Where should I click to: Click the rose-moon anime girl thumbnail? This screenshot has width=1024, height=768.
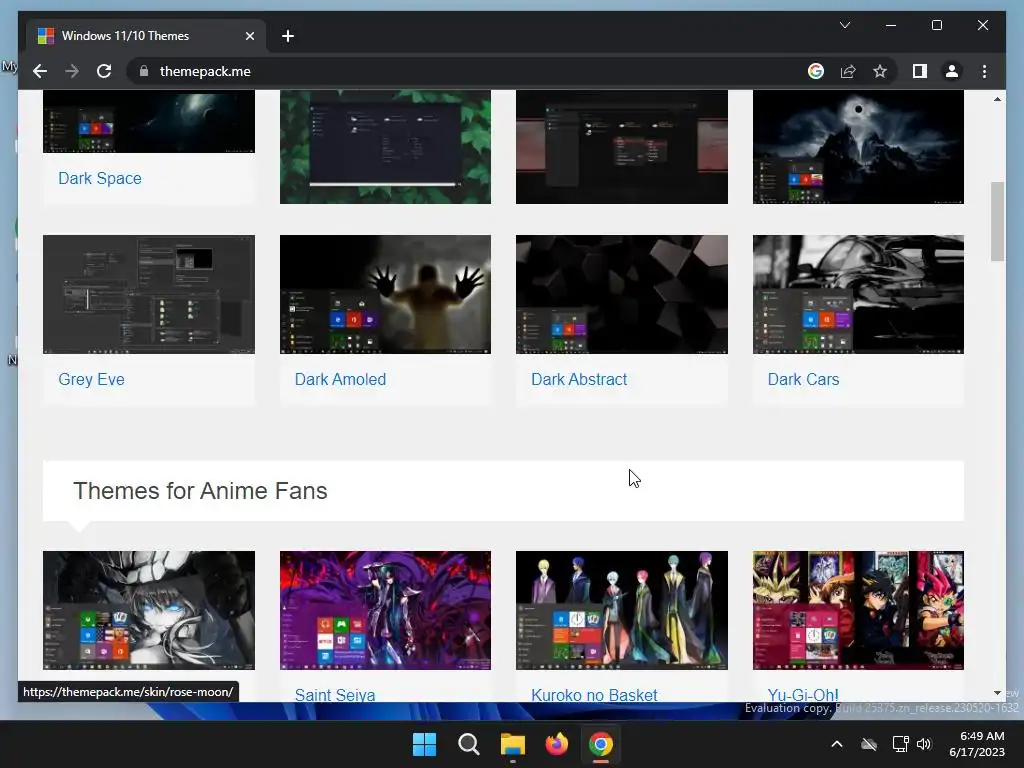149,610
